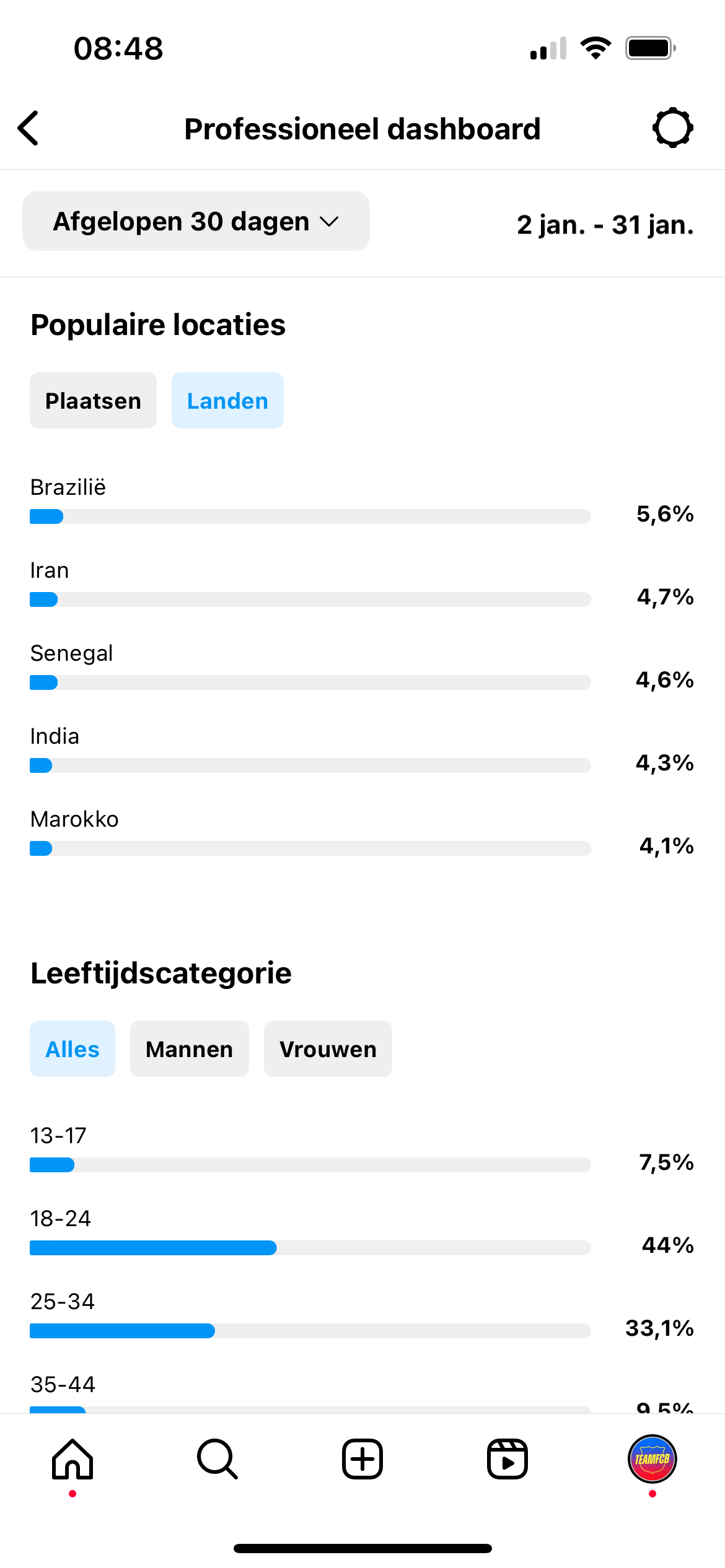Tap the 18-24 age group bar
The width and height of the screenshot is (725, 1568).
[x=310, y=1248]
